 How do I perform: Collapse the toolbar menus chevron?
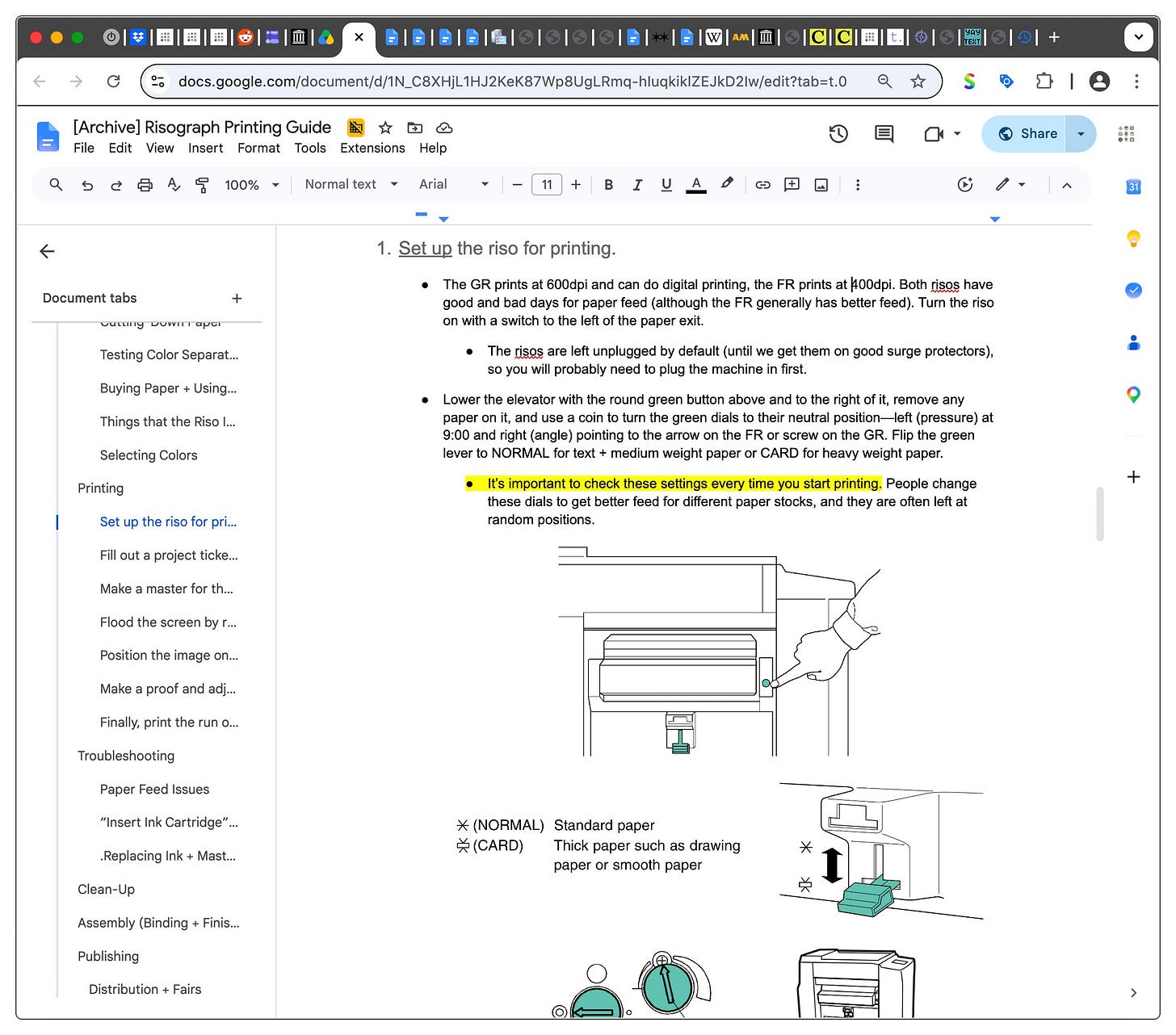coord(1066,185)
